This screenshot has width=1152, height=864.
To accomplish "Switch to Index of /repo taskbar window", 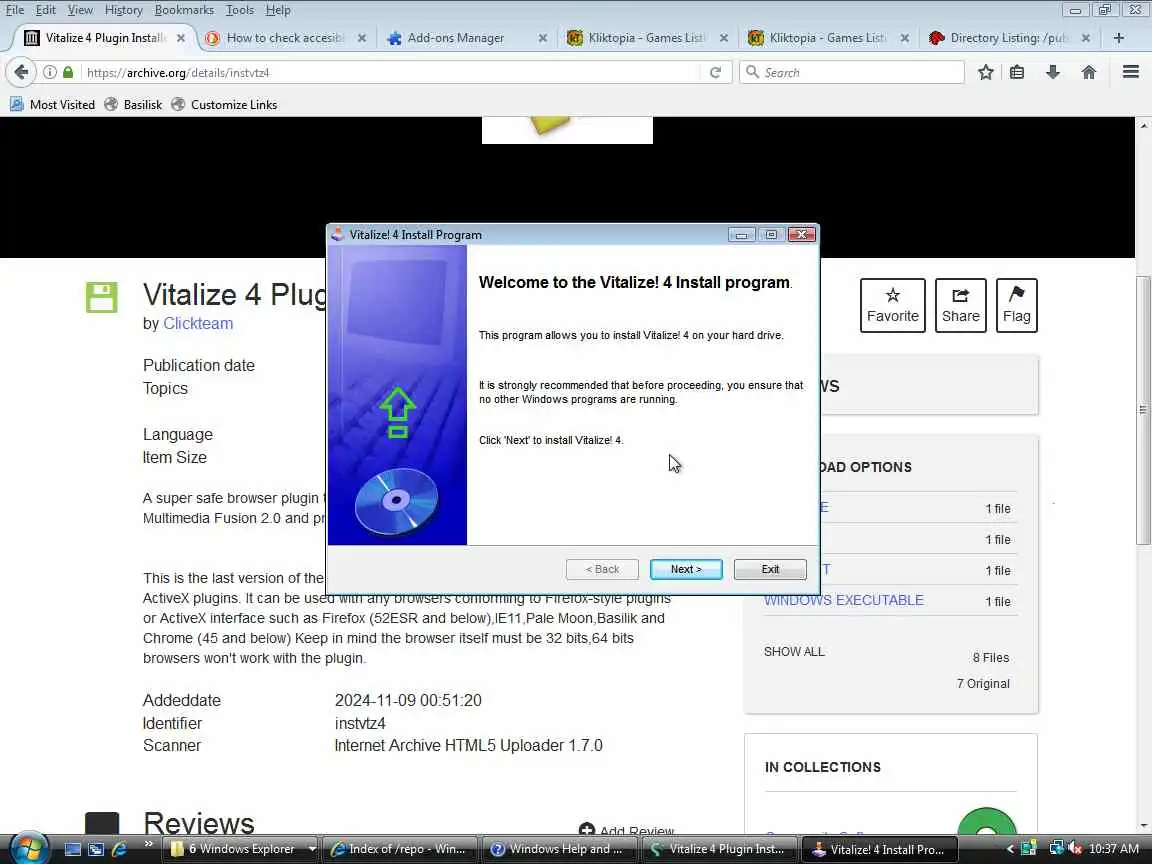I will (x=399, y=849).
